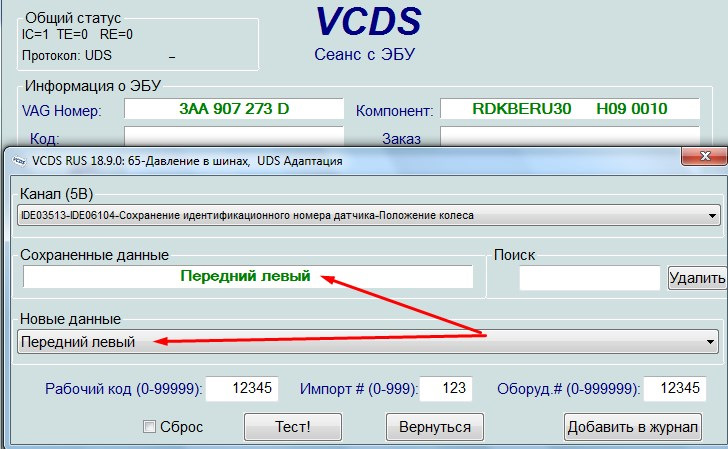Click the VCDS icon in dialog title bar
728x449 pixels.
pyautogui.click(x=19, y=161)
